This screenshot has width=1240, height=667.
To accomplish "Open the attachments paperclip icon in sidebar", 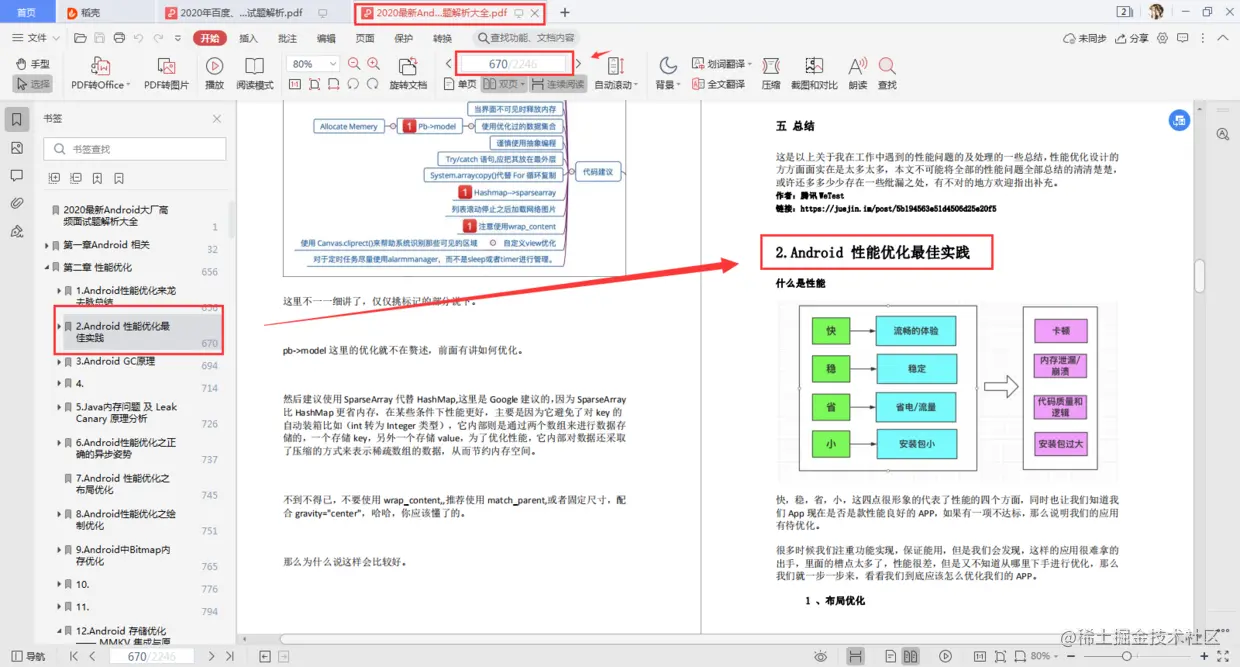I will [x=17, y=204].
